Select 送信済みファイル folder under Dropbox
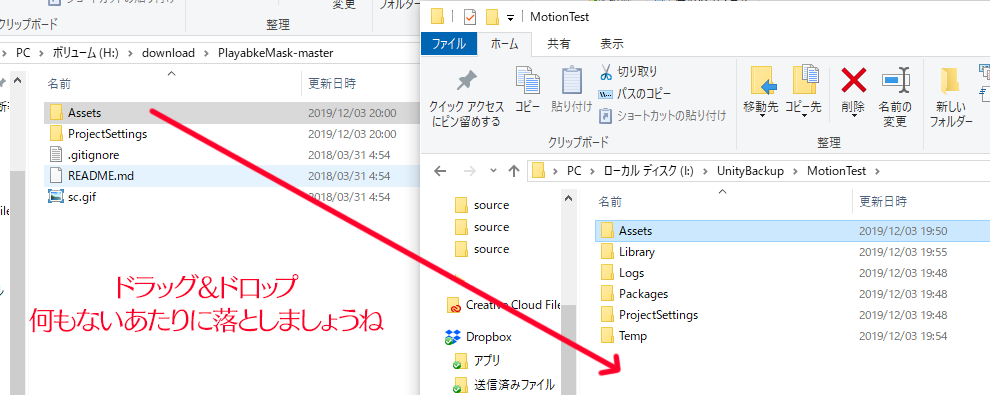The image size is (990, 395). pos(504,384)
